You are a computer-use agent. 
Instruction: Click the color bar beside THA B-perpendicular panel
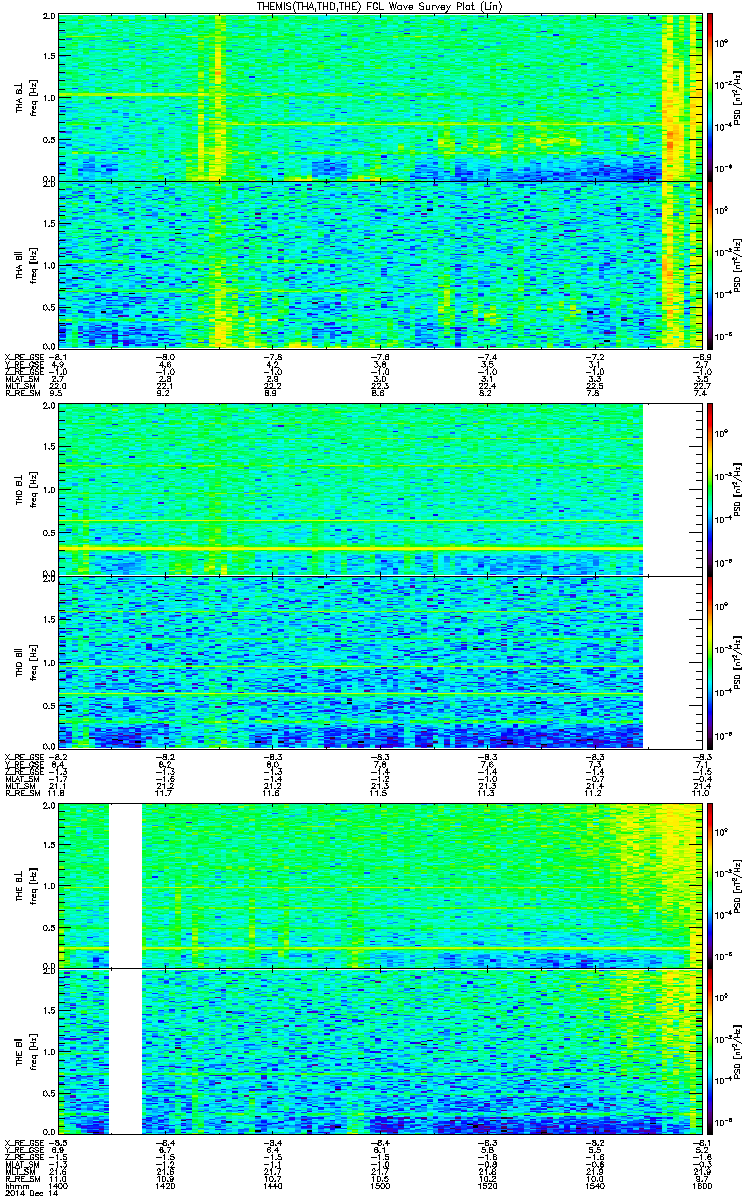click(x=709, y=98)
